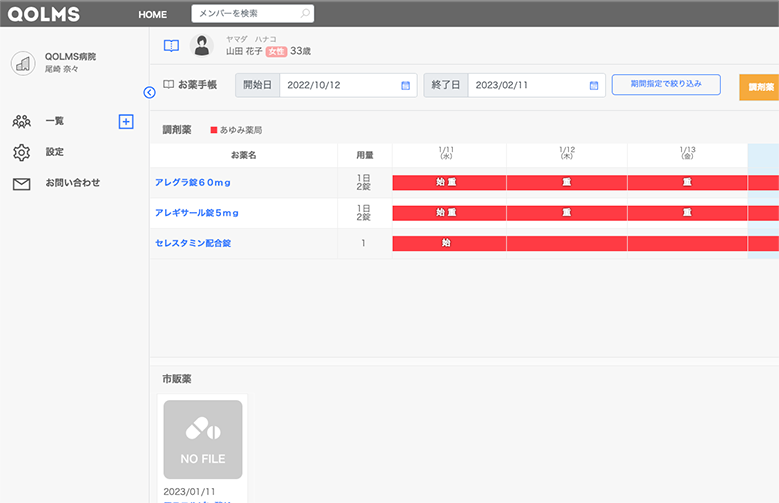The width and height of the screenshot is (779, 503).
Task: Click the QOLMS病院 hospital profile icon
Action: [23, 62]
